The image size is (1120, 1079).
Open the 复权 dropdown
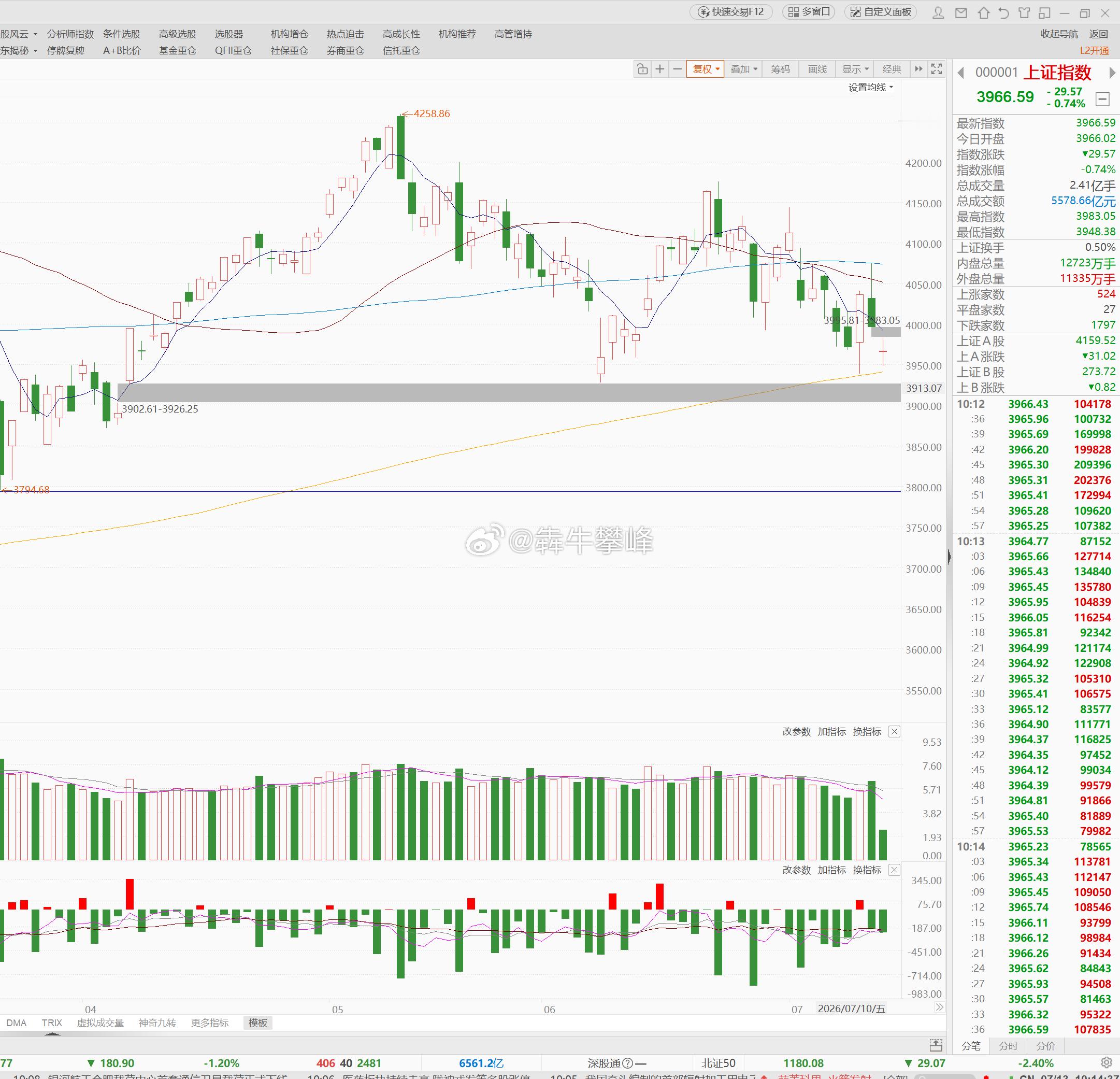[705, 69]
